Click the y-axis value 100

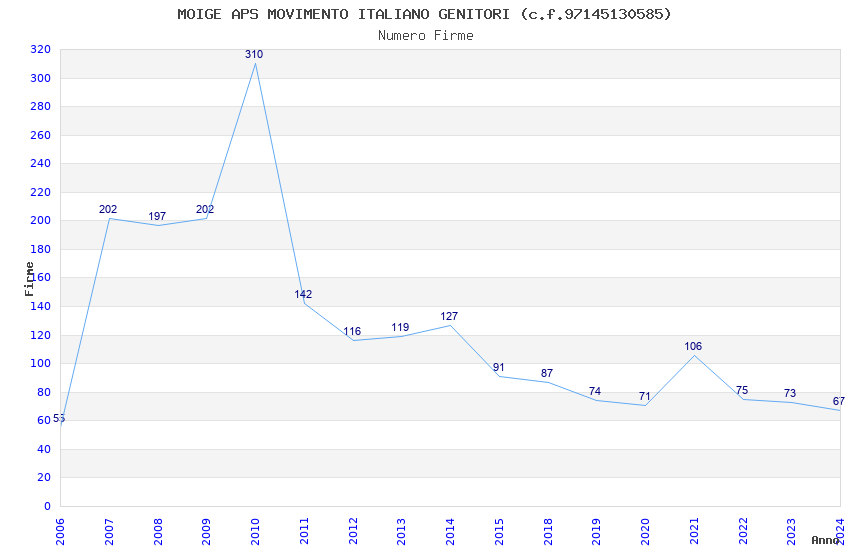click(41, 363)
